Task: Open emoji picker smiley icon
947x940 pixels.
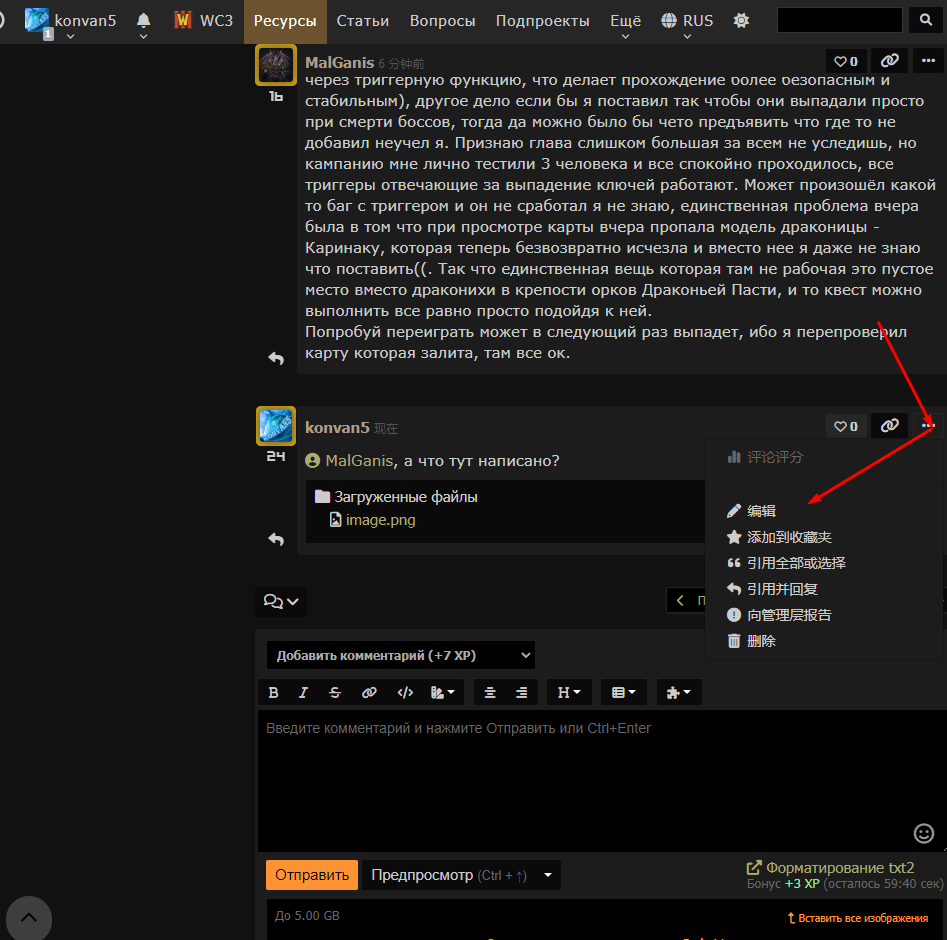Action: [923, 834]
